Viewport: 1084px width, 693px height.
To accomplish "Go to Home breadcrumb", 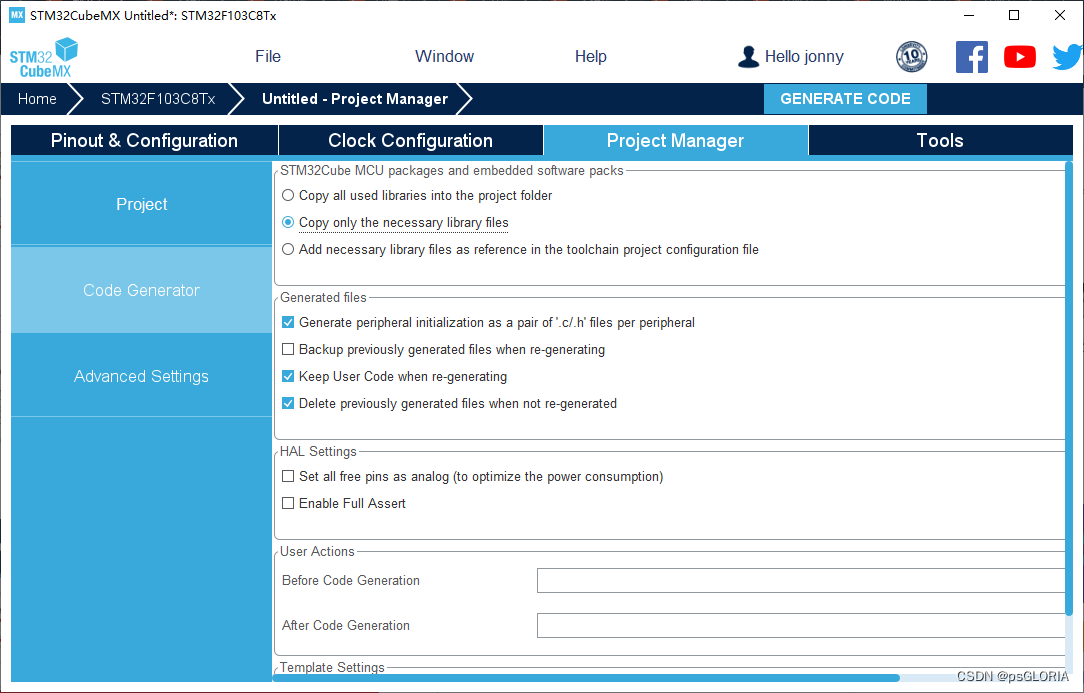I will point(37,99).
